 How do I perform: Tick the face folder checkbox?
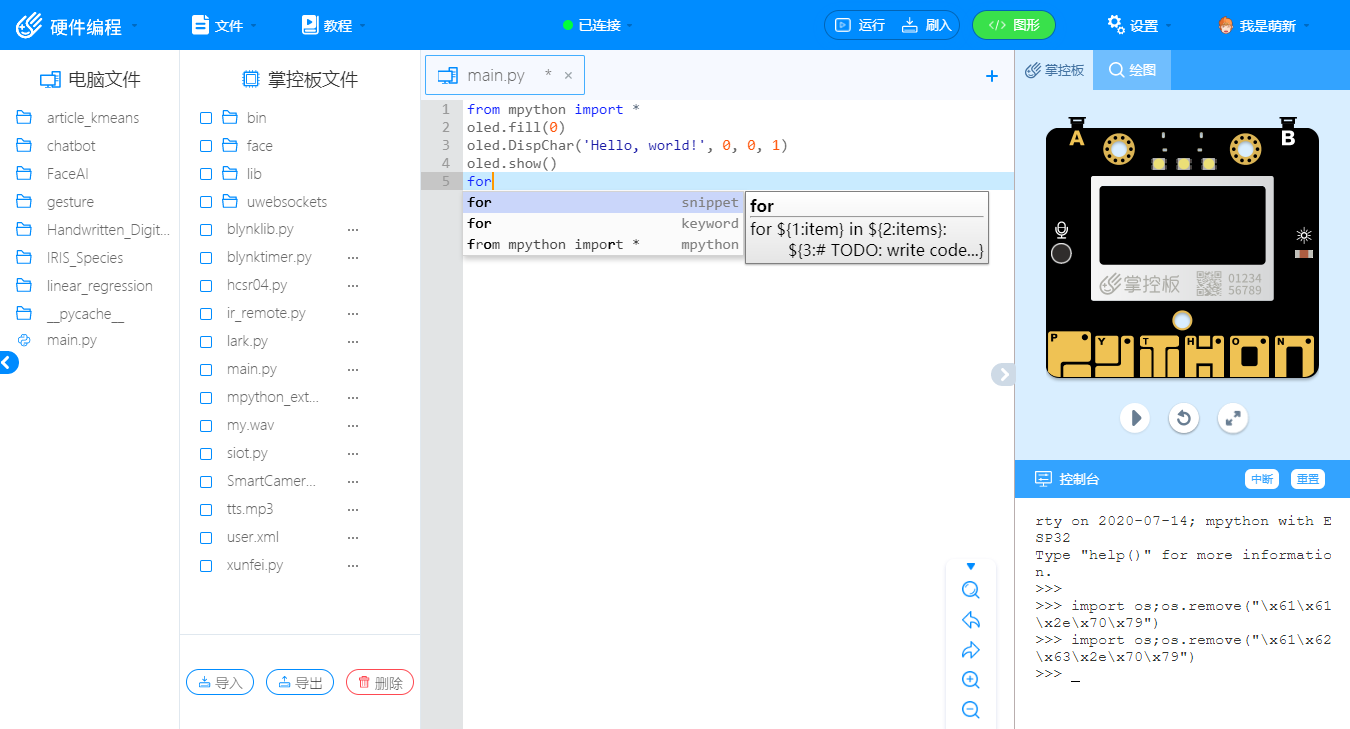coord(206,146)
